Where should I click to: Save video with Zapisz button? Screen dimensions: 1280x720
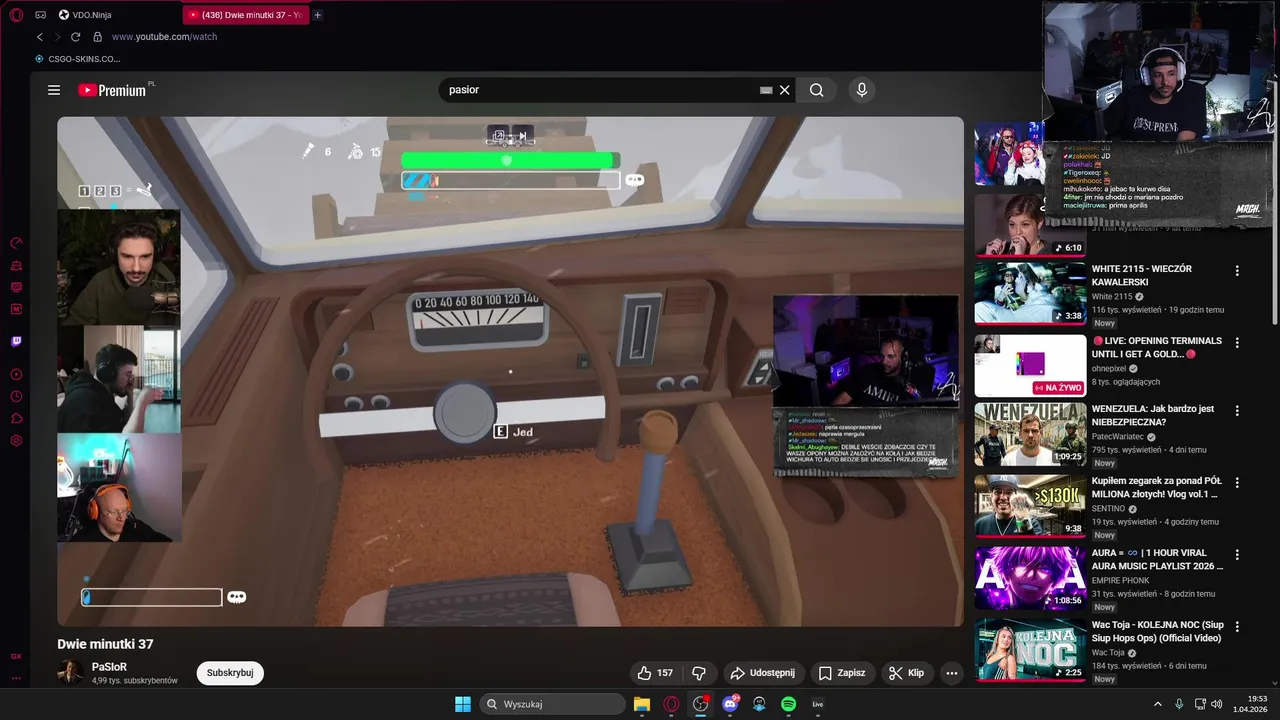tap(842, 673)
